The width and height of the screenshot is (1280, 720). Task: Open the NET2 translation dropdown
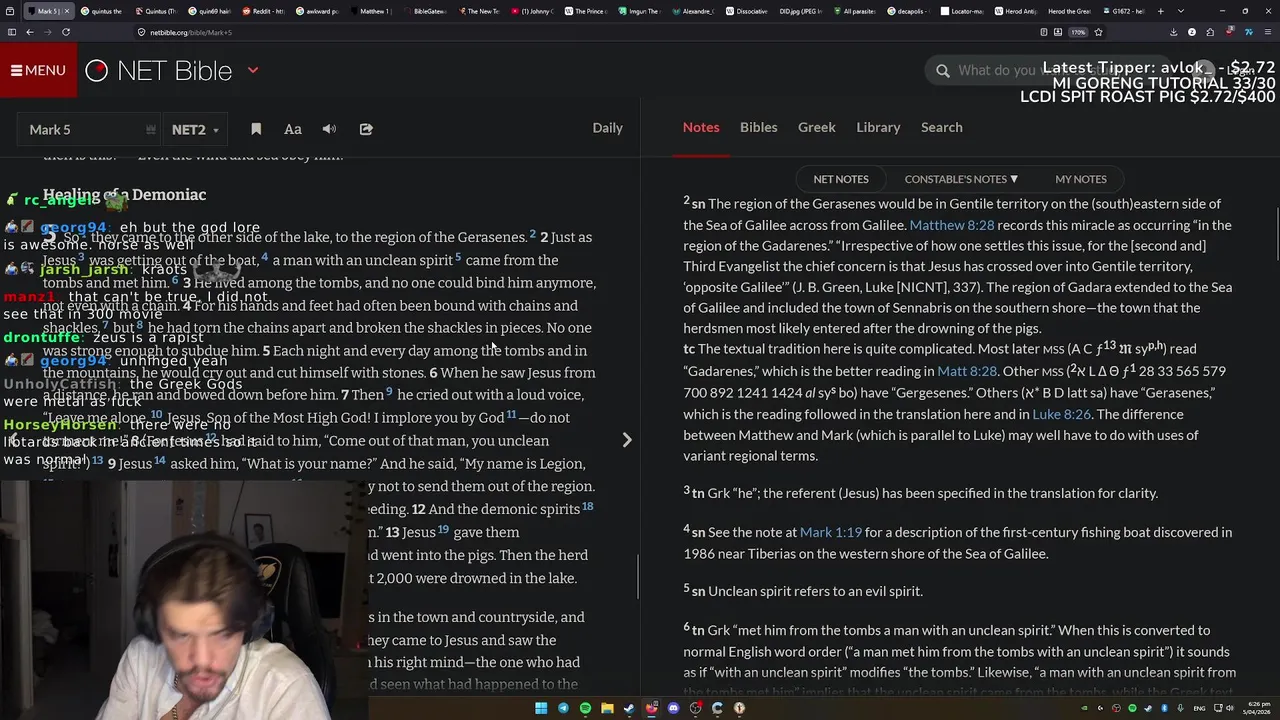195,129
